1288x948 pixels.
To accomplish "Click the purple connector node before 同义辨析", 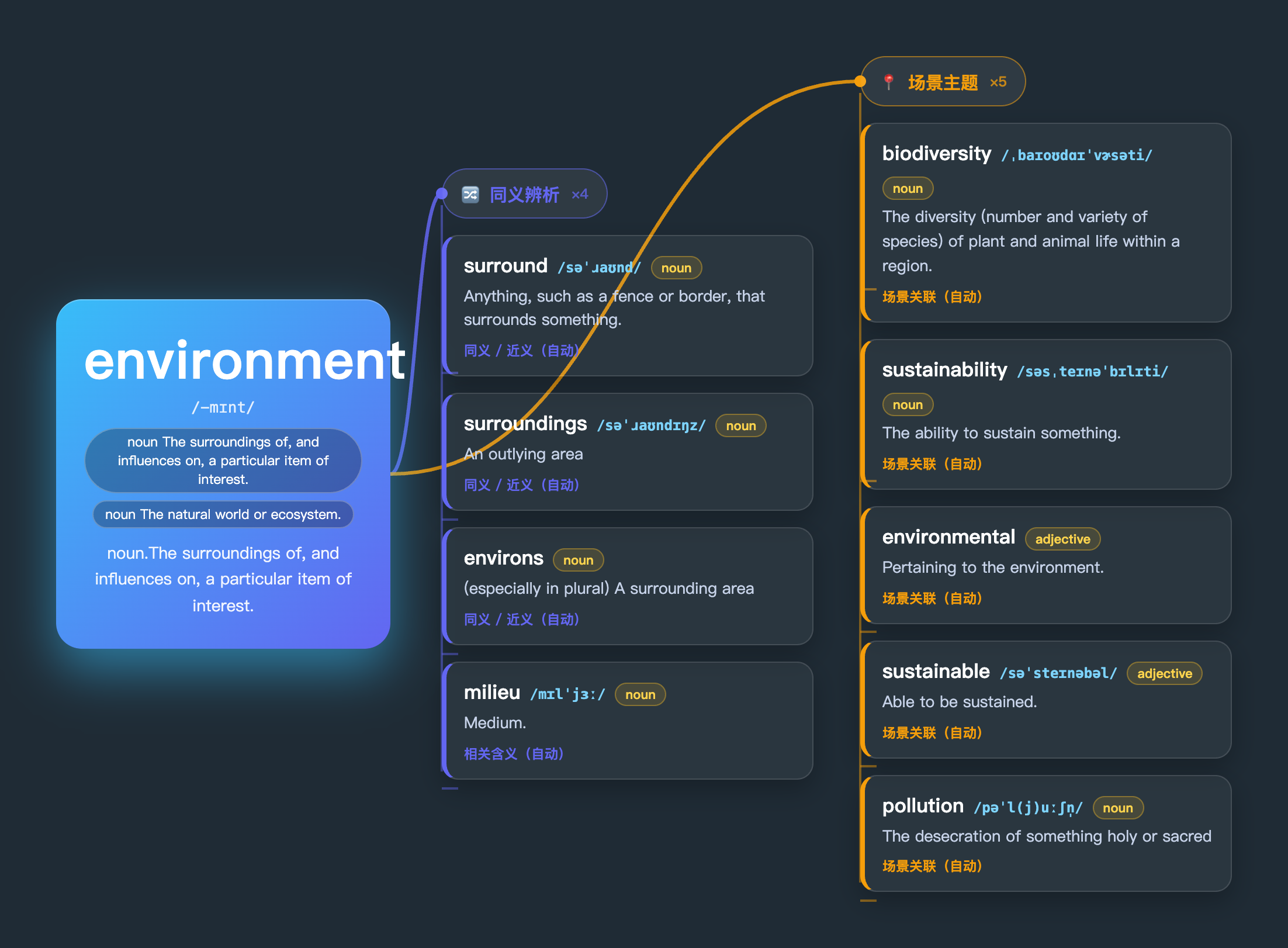I will [x=442, y=193].
